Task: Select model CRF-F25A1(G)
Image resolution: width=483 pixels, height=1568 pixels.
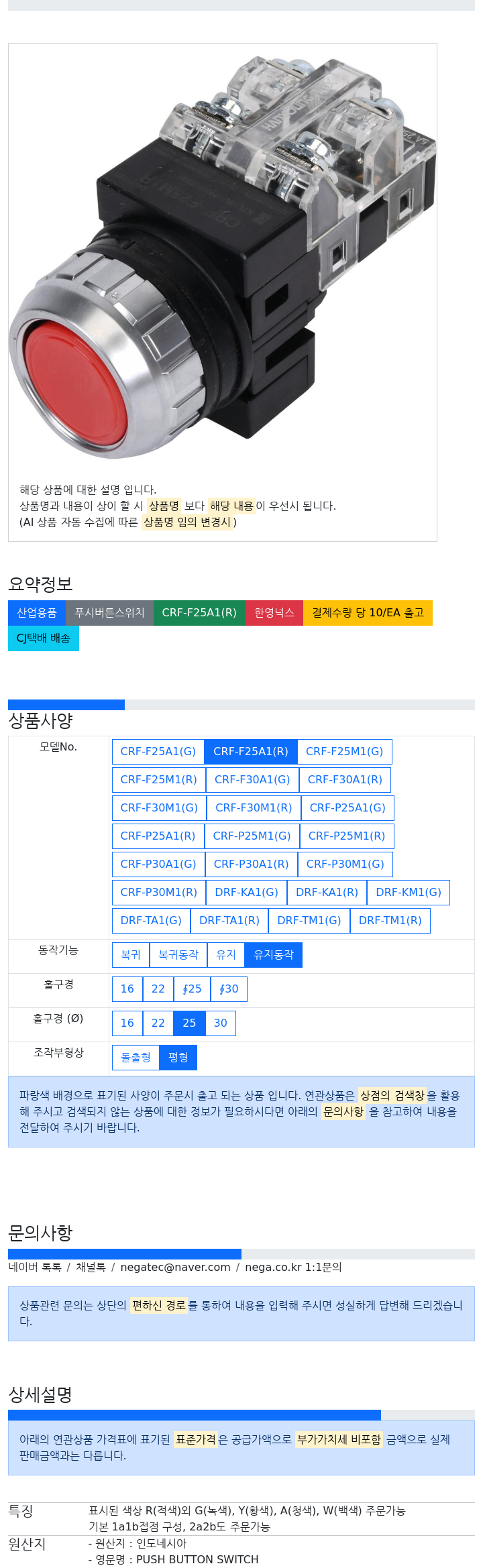Action: click(x=158, y=752)
